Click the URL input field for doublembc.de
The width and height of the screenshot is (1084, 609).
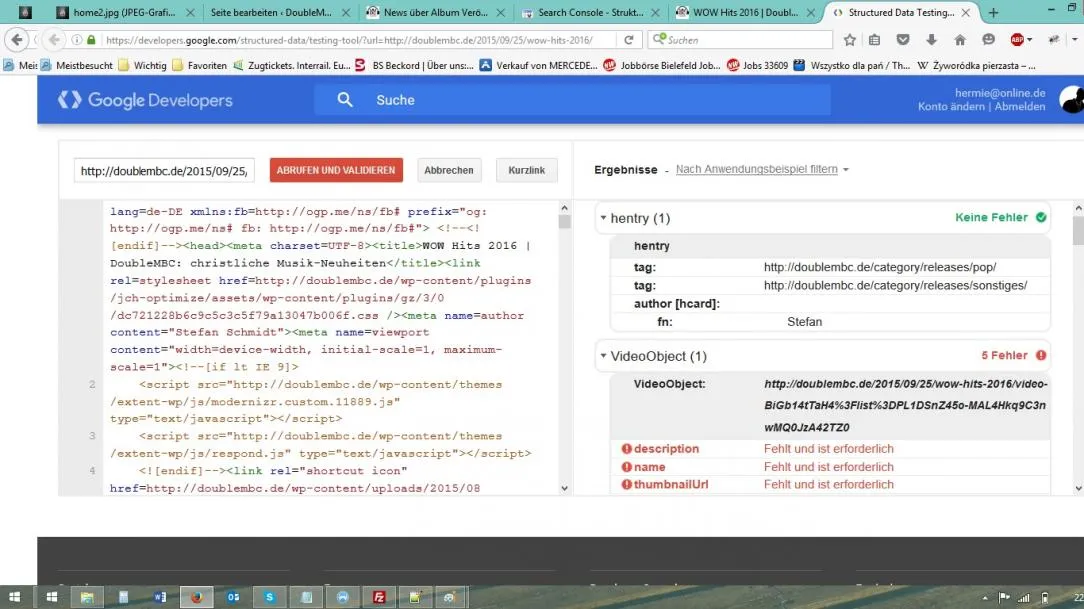coord(165,171)
